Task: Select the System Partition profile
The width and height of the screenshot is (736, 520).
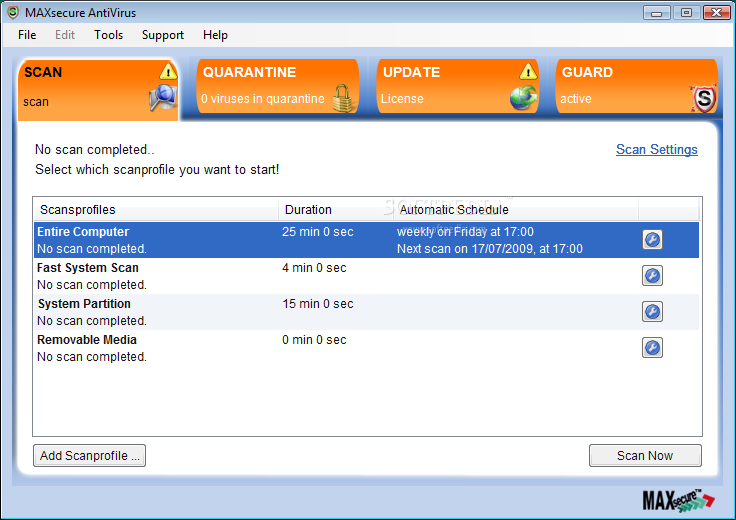Action: [x=366, y=312]
